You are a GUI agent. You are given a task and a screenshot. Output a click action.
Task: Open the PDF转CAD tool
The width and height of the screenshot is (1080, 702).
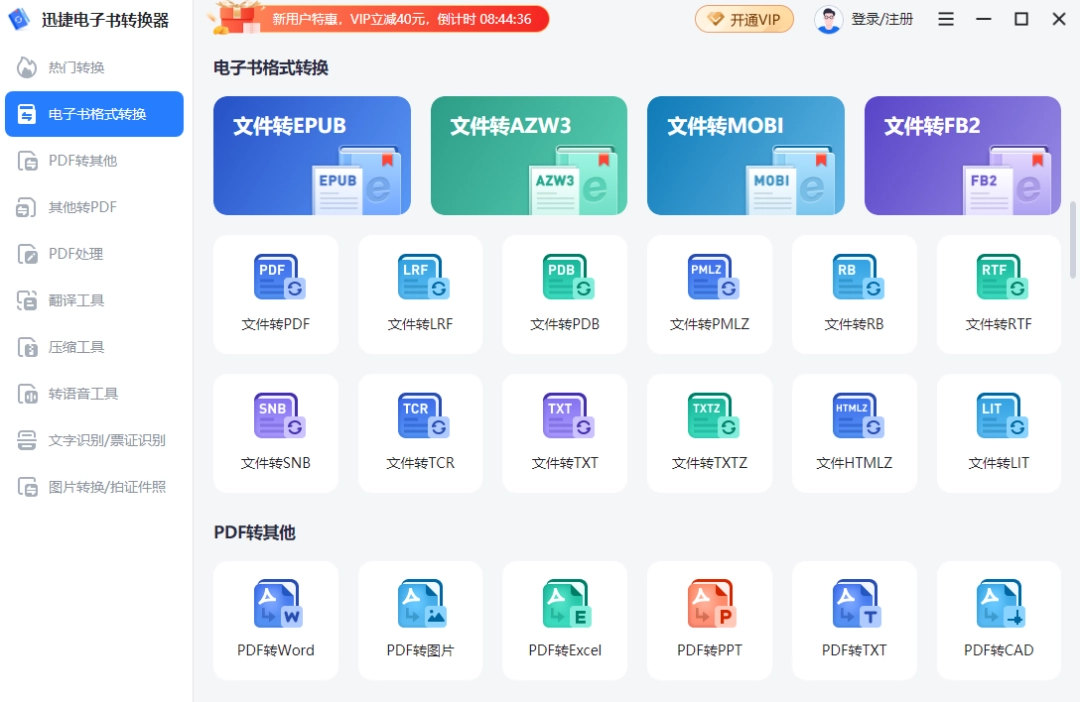(x=998, y=620)
